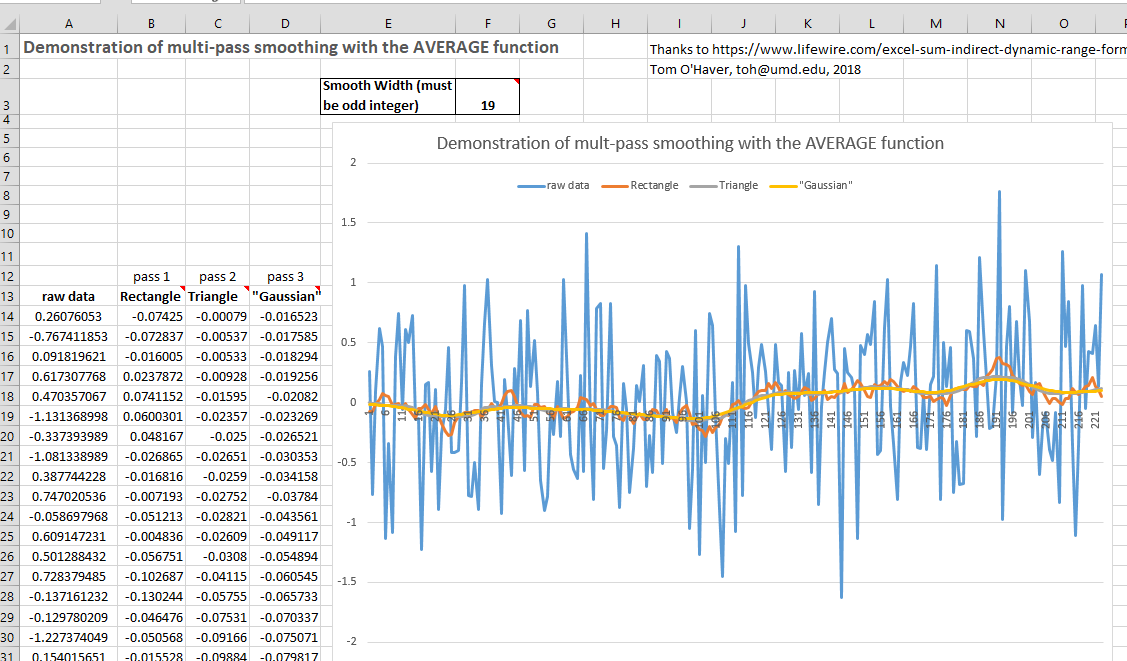
Task: Select the Tom O'Haver author cell
Action: click(x=755, y=69)
